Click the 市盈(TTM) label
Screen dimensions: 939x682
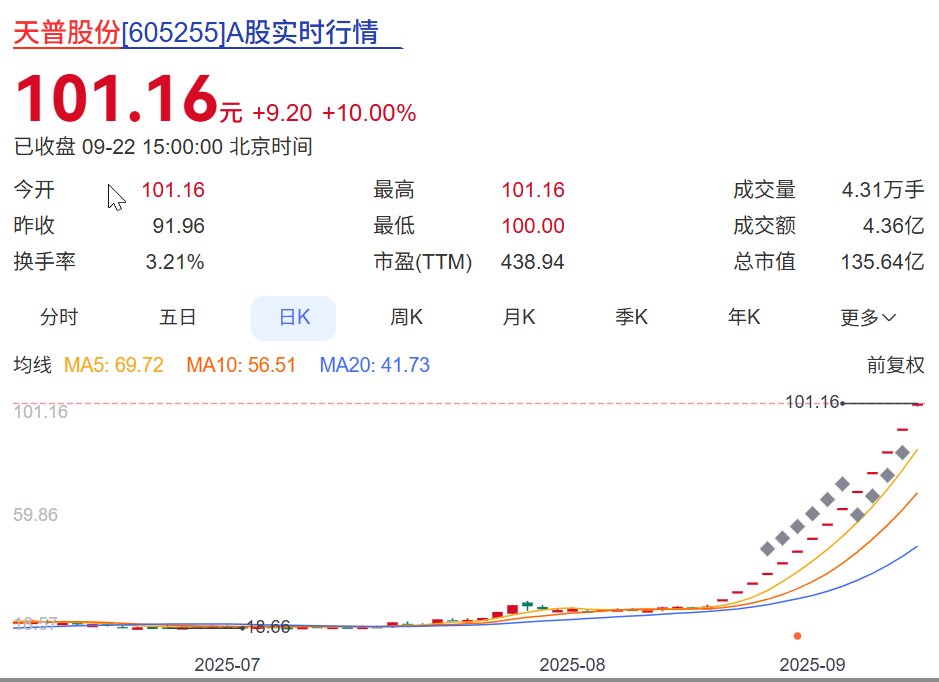point(423,262)
